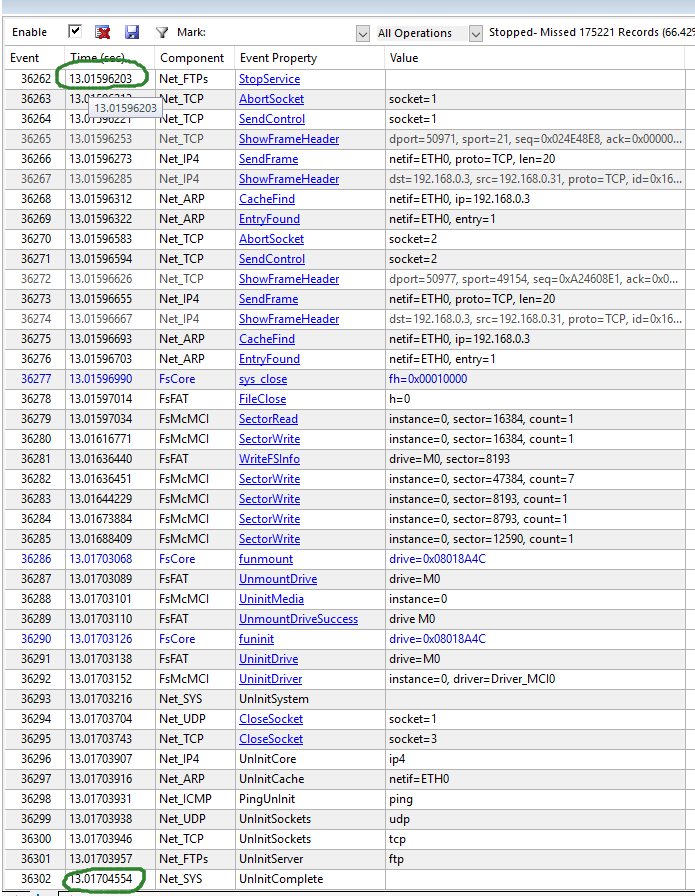Click the save records floppy disk icon
This screenshot has width=695, height=896.
click(132, 33)
